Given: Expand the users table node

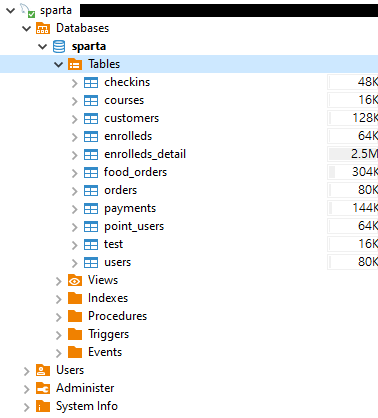Looking at the screenshot, I should point(75,263).
